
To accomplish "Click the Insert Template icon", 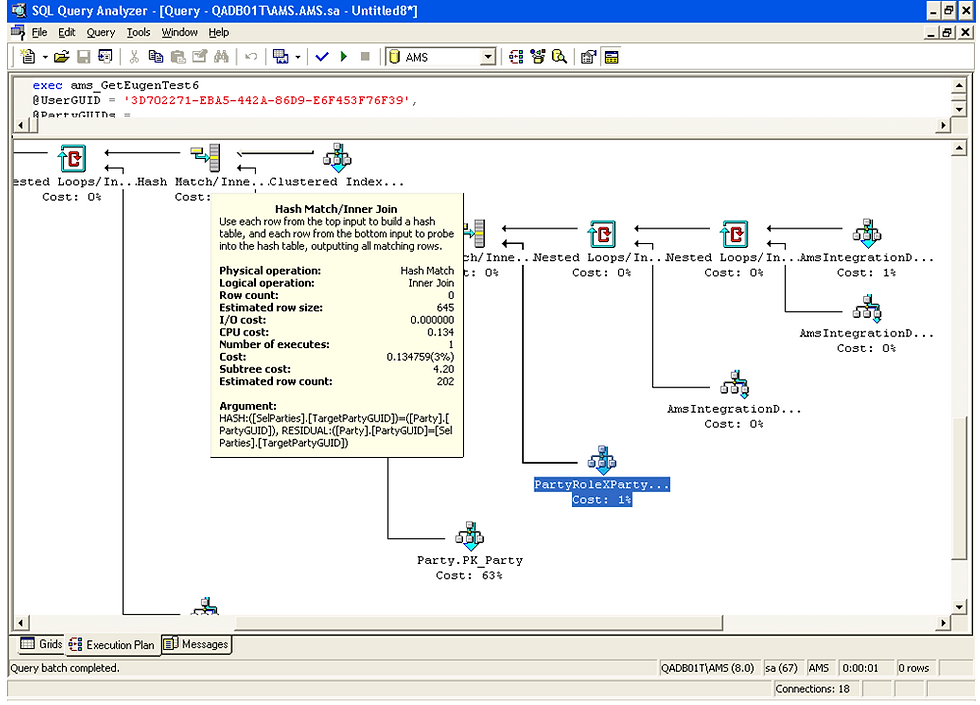I will click(105, 57).
